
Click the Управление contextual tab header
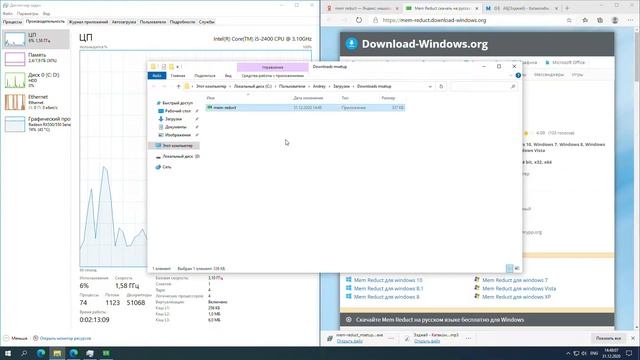pos(273,67)
